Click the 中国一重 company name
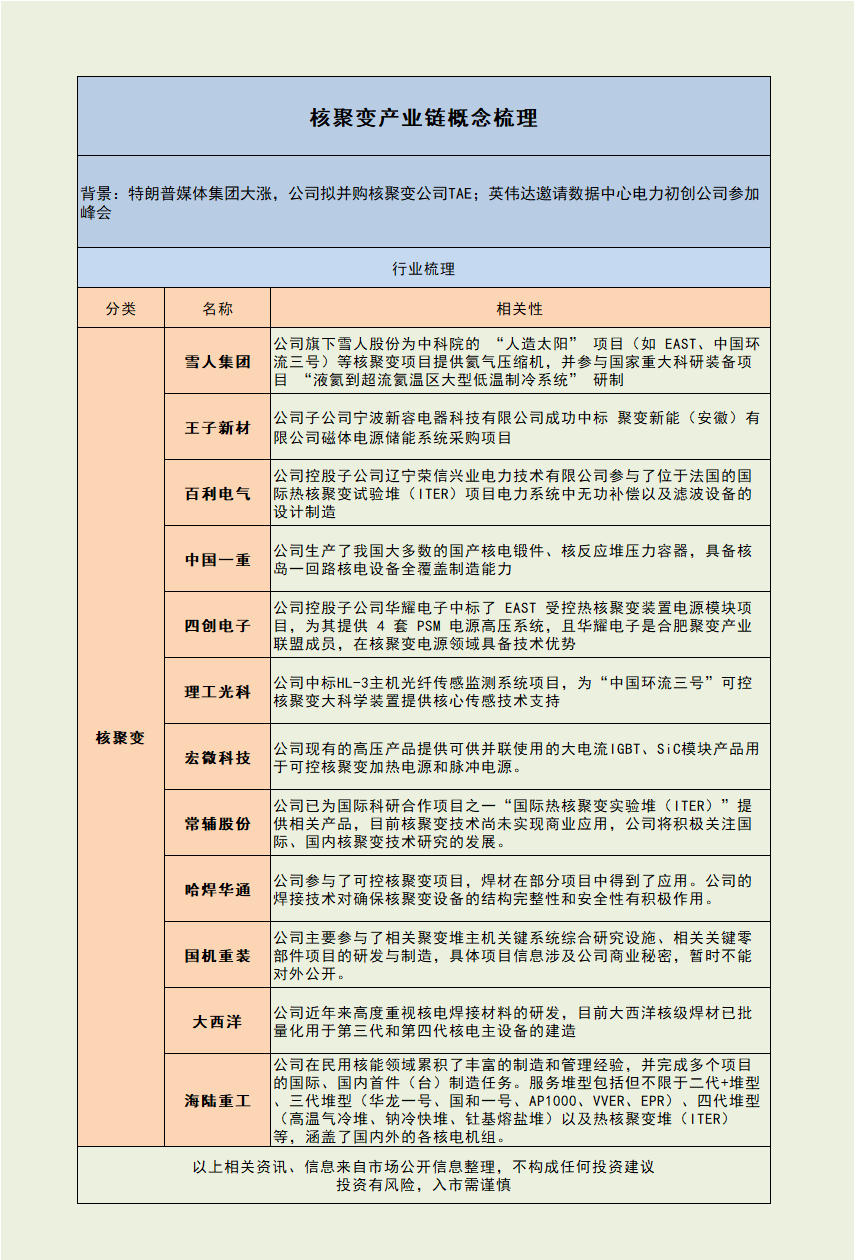Viewport: 854px width, 1260px height. click(x=217, y=560)
